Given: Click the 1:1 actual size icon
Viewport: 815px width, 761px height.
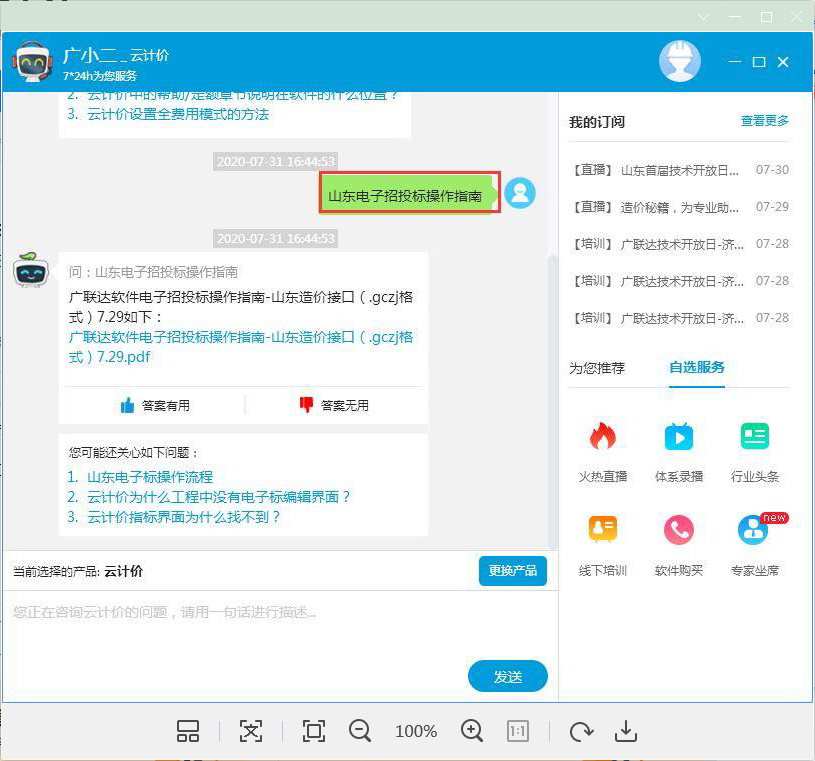Looking at the screenshot, I should 517,731.
